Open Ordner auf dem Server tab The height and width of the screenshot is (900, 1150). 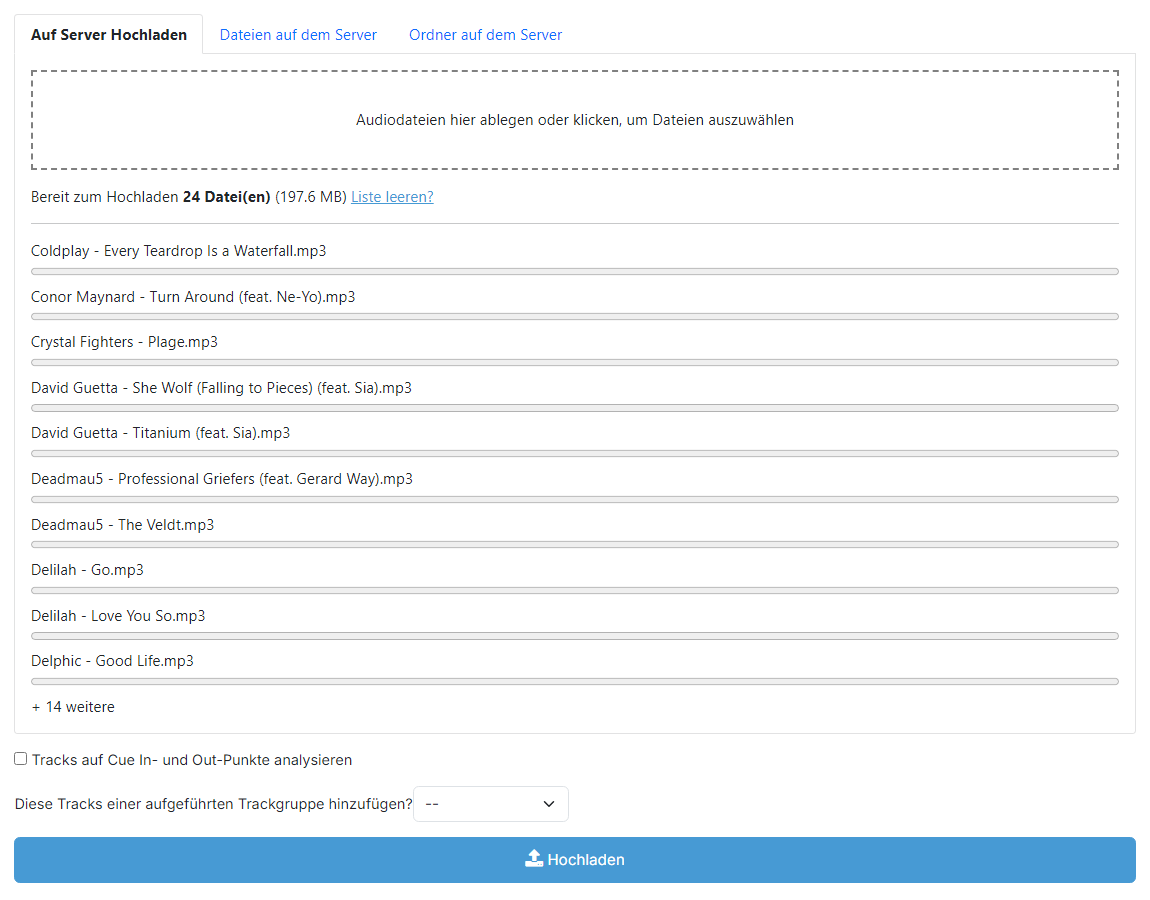click(486, 34)
